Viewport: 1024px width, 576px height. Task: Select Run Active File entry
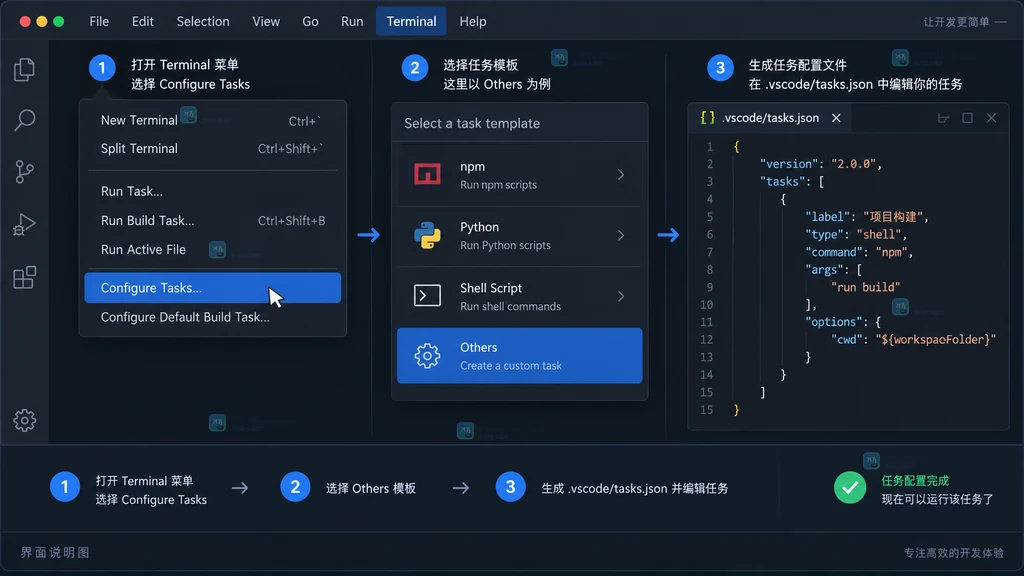(212, 249)
